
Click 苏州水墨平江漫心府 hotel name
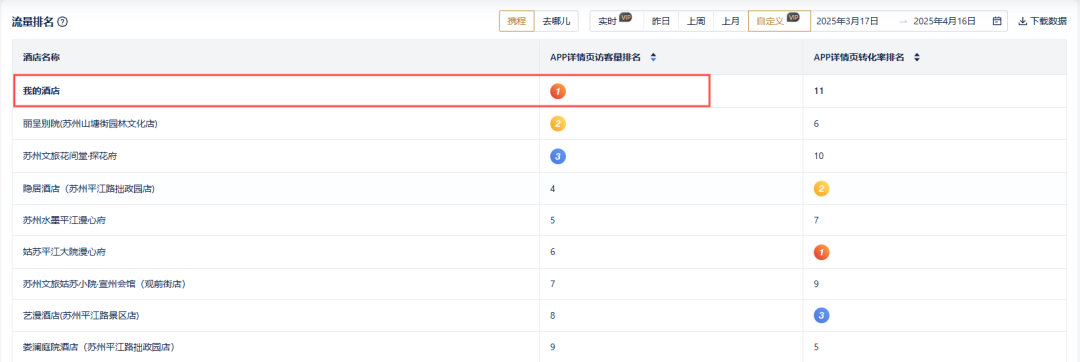pos(64,221)
